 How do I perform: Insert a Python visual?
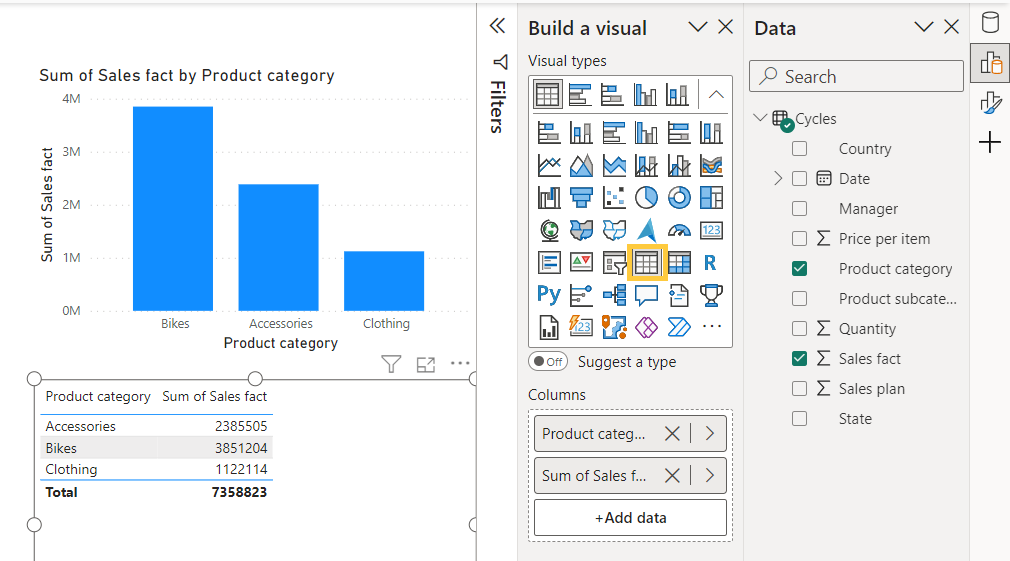pyautogui.click(x=548, y=294)
